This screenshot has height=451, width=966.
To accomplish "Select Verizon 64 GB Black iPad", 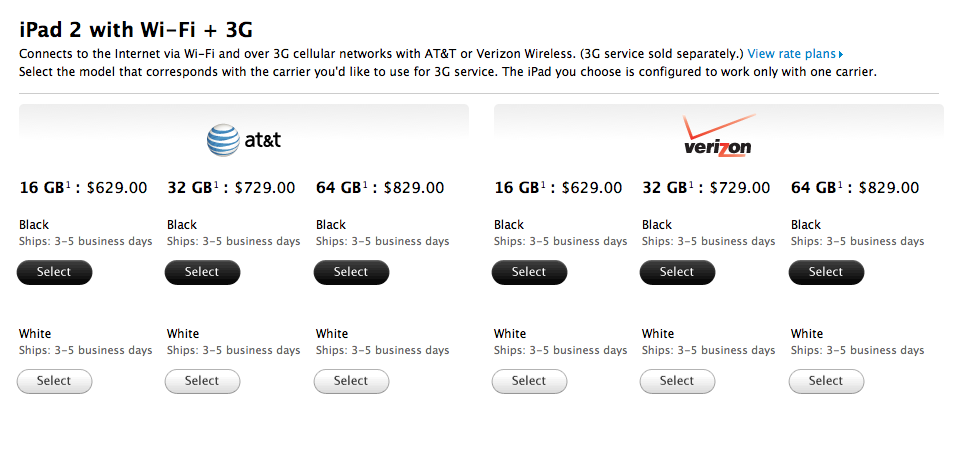I will tap(826, 272).
